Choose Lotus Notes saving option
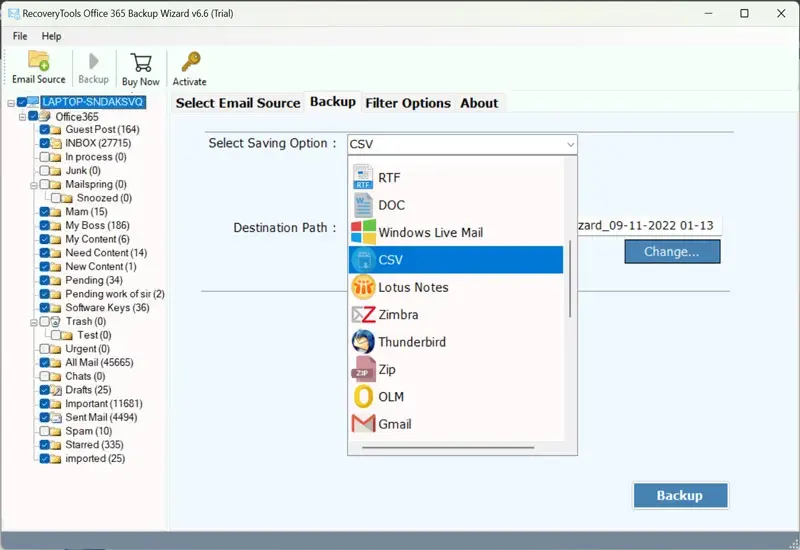This screenshot has width=800, height=550. point(413,288)
